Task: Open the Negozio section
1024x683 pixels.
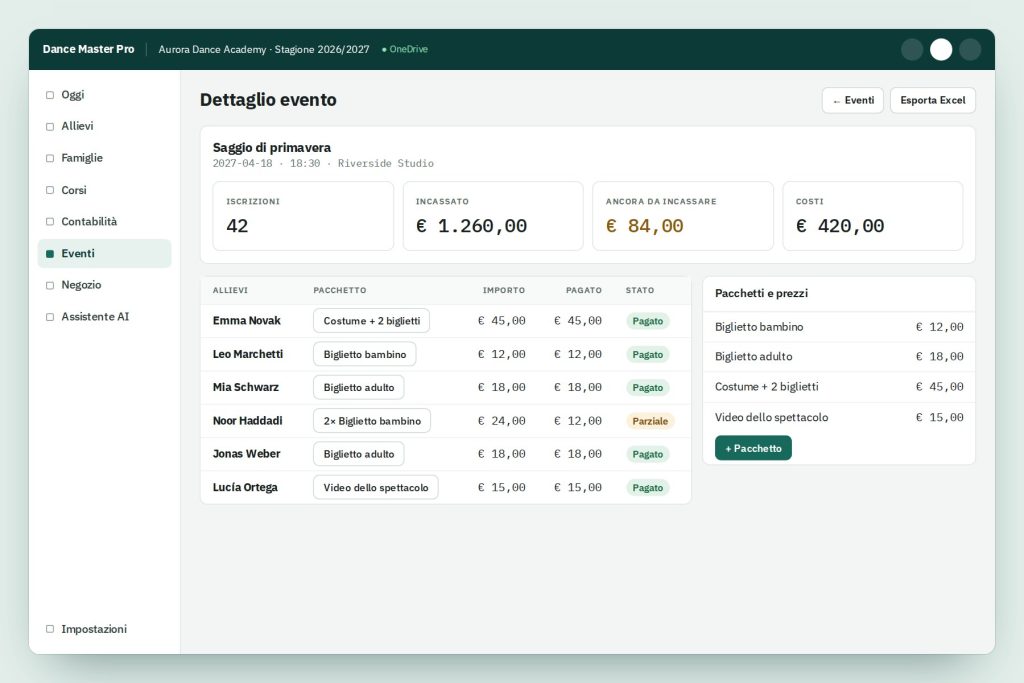Action: pos(104,285)
